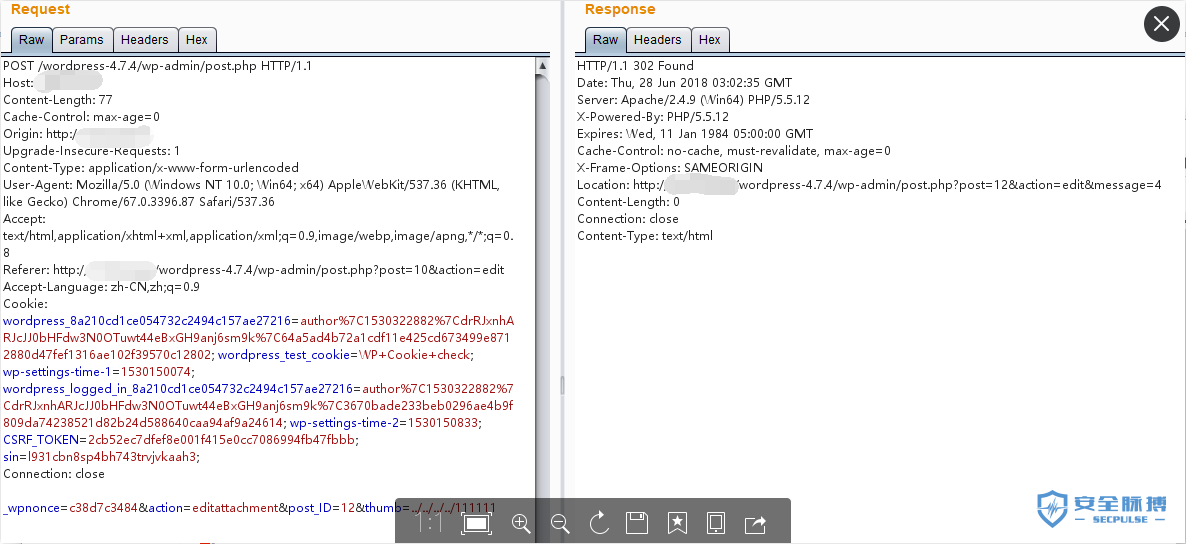The image size is (1186, 544).
Task: Click the 'Accept-Language: zh-CN,zh;q=0.9' line
Action: 101,287
